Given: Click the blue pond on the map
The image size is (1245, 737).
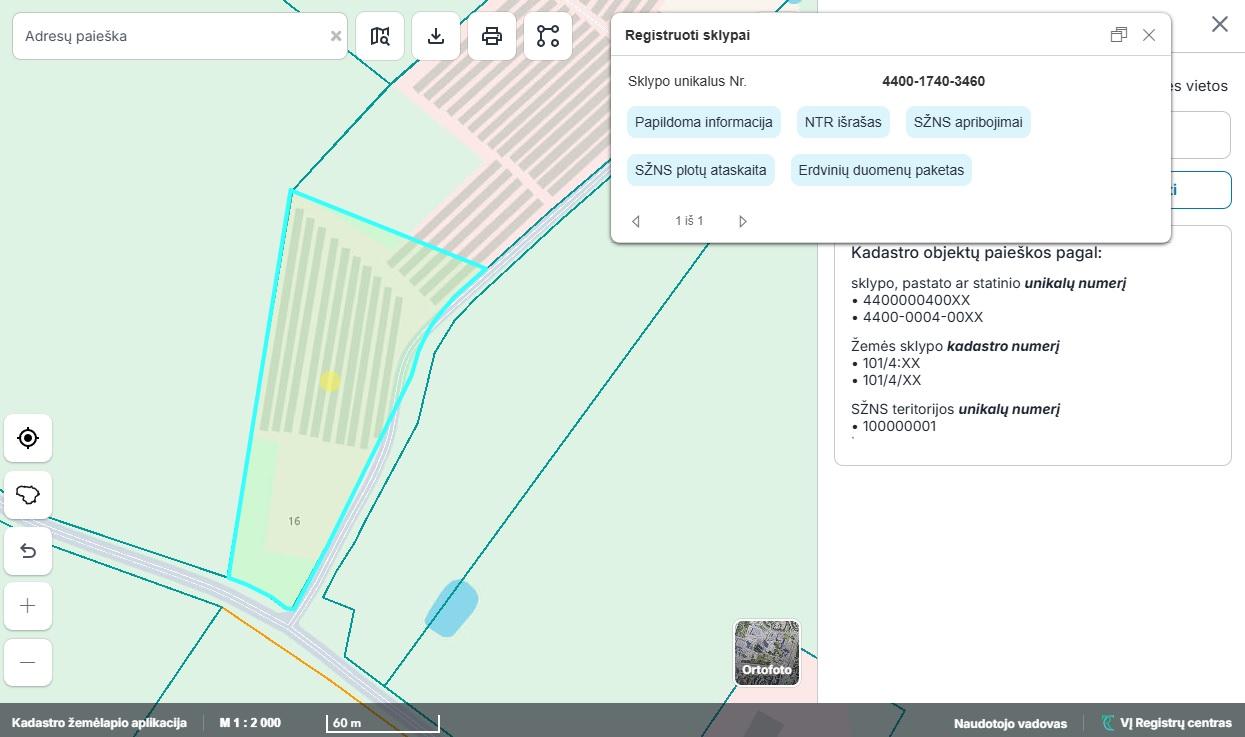Looking at the screenshot, I should [451, 607].
